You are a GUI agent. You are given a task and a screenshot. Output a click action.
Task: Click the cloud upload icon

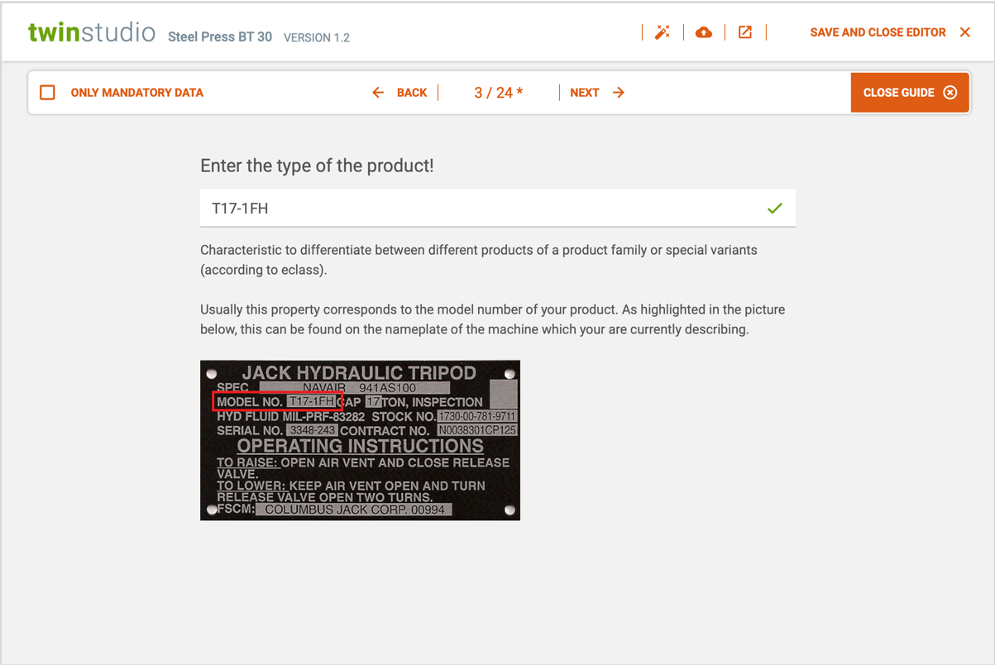[x=704, y=33]
